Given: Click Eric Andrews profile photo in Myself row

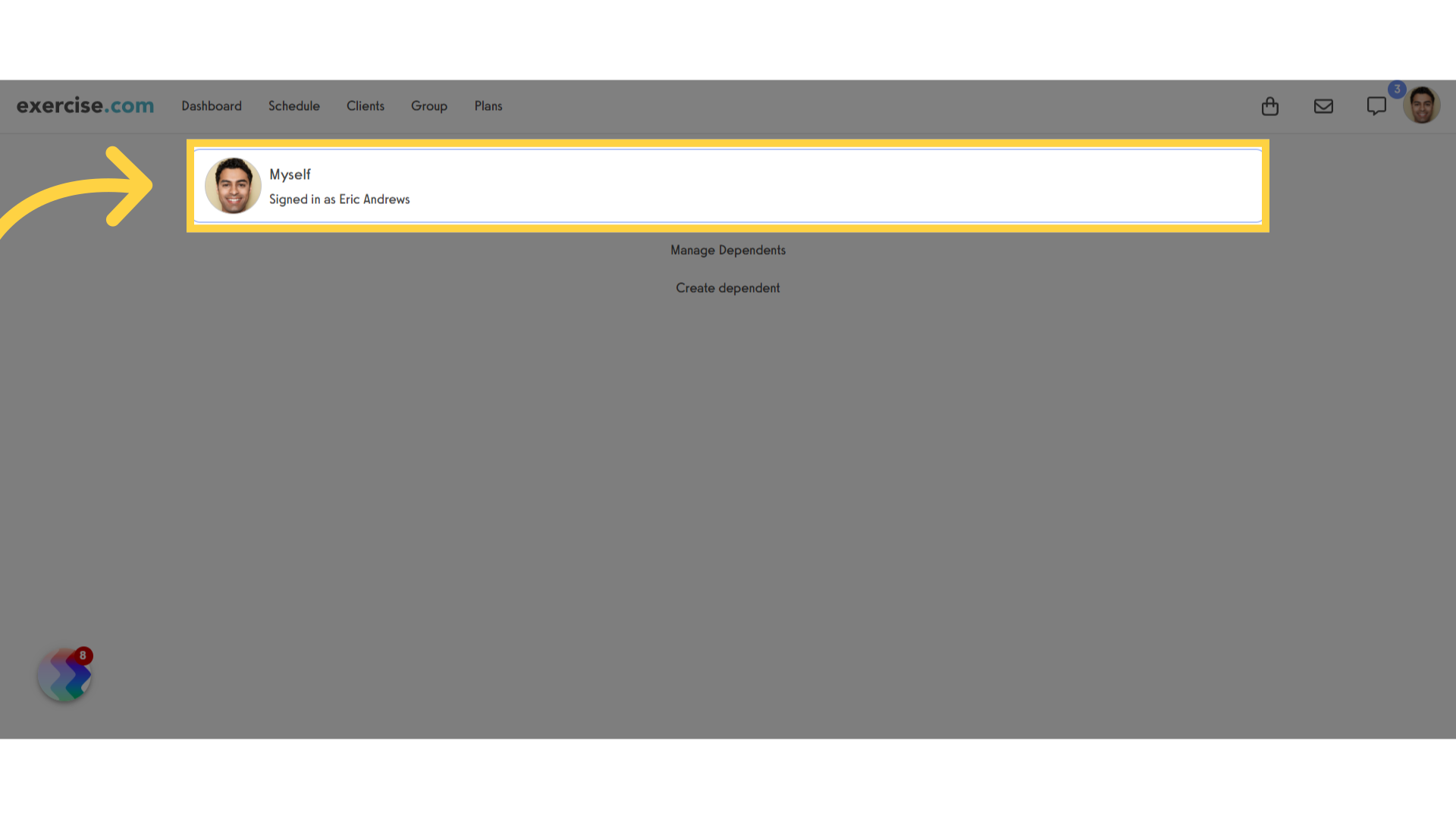Looking at the screenshot, I should coord(233,186).
